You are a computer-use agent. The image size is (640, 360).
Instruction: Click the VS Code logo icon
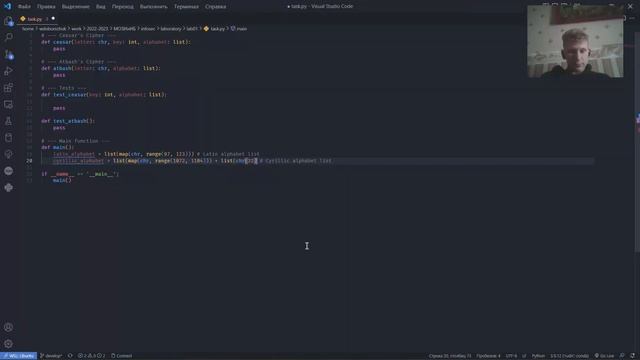(x=7, y=6)
